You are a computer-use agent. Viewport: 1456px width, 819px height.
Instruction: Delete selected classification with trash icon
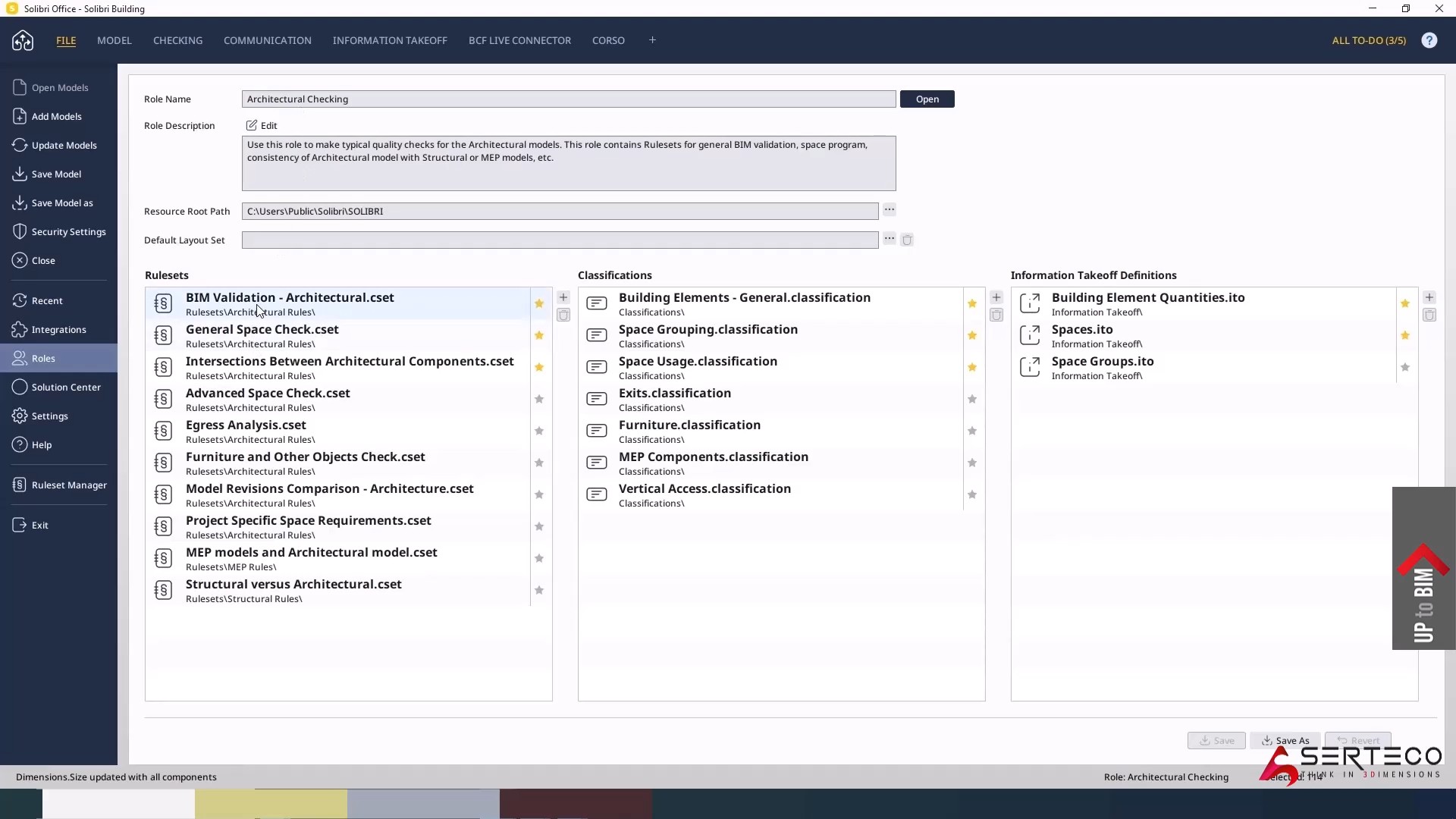coord(996,315)
